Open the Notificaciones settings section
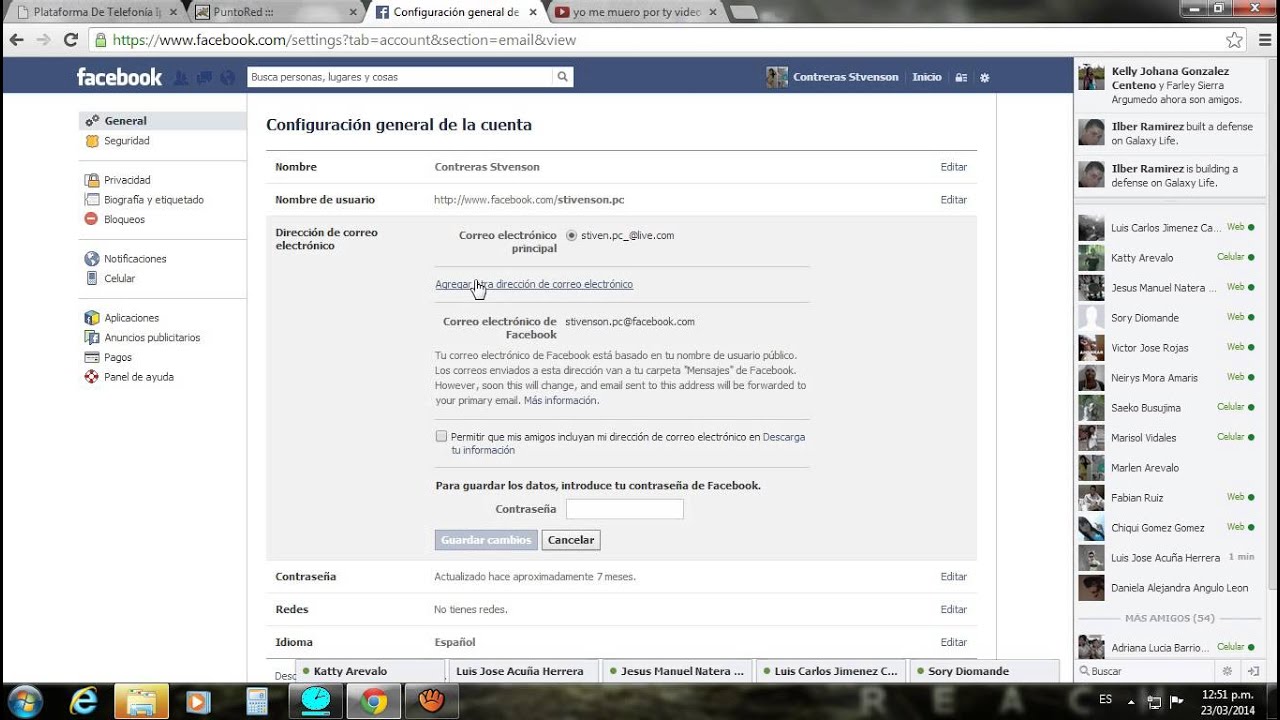This screenshot has height=720, width=1280. coord(135,259)
